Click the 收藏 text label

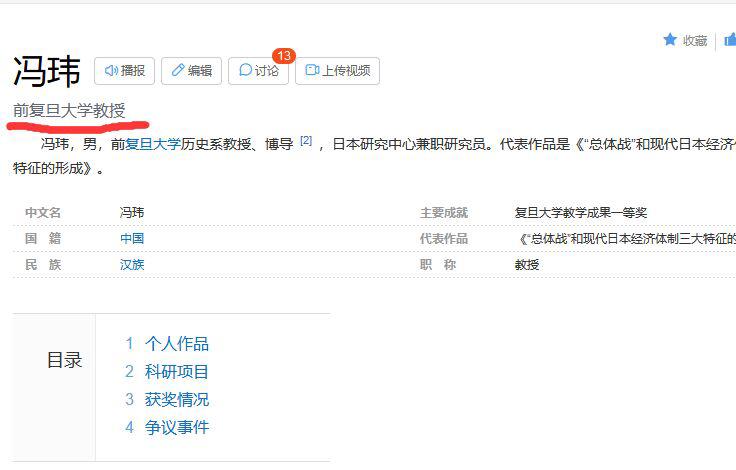tap(695, 40)
